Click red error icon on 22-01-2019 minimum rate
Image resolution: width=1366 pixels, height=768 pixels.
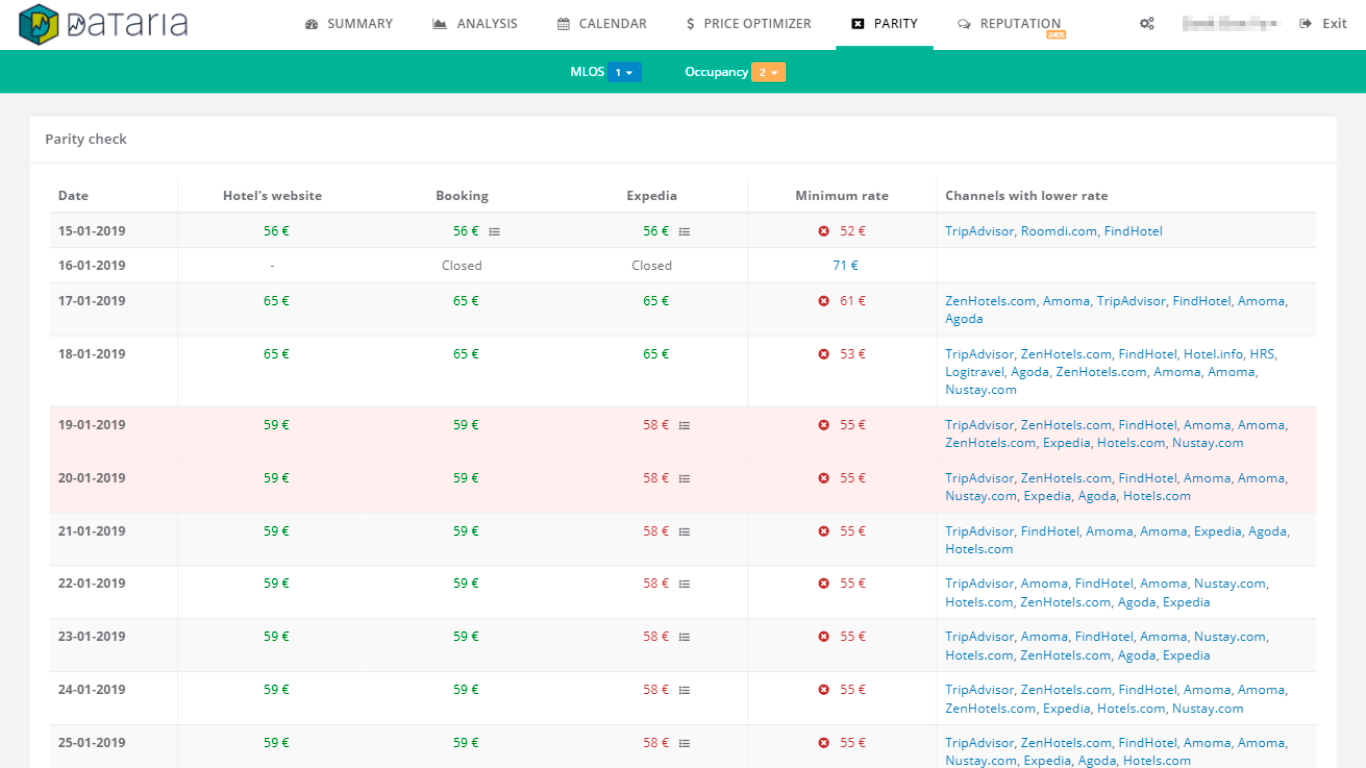click(x=824, y=584)
